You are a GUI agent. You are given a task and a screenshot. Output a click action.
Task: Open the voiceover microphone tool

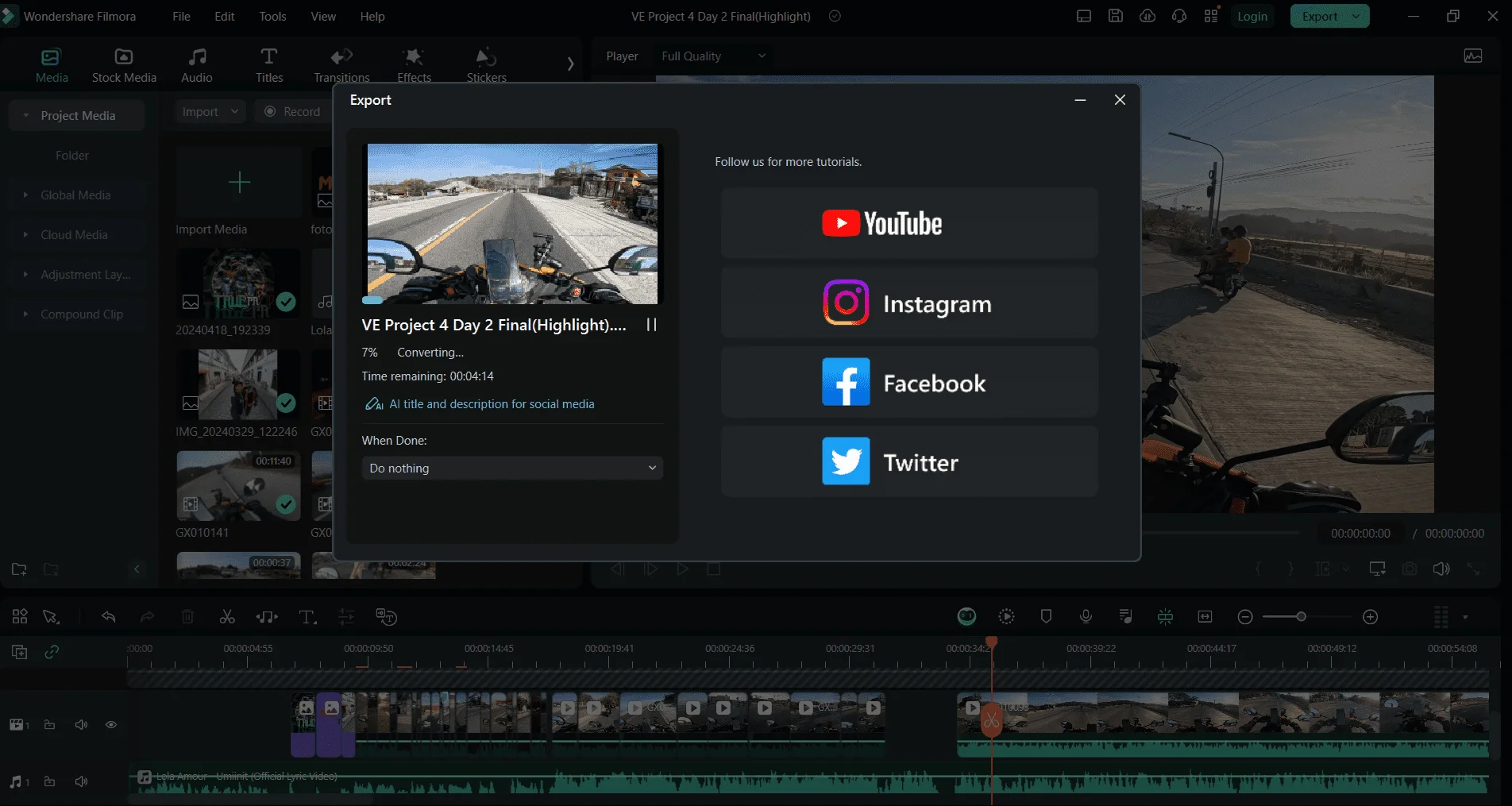[1086, 616]
